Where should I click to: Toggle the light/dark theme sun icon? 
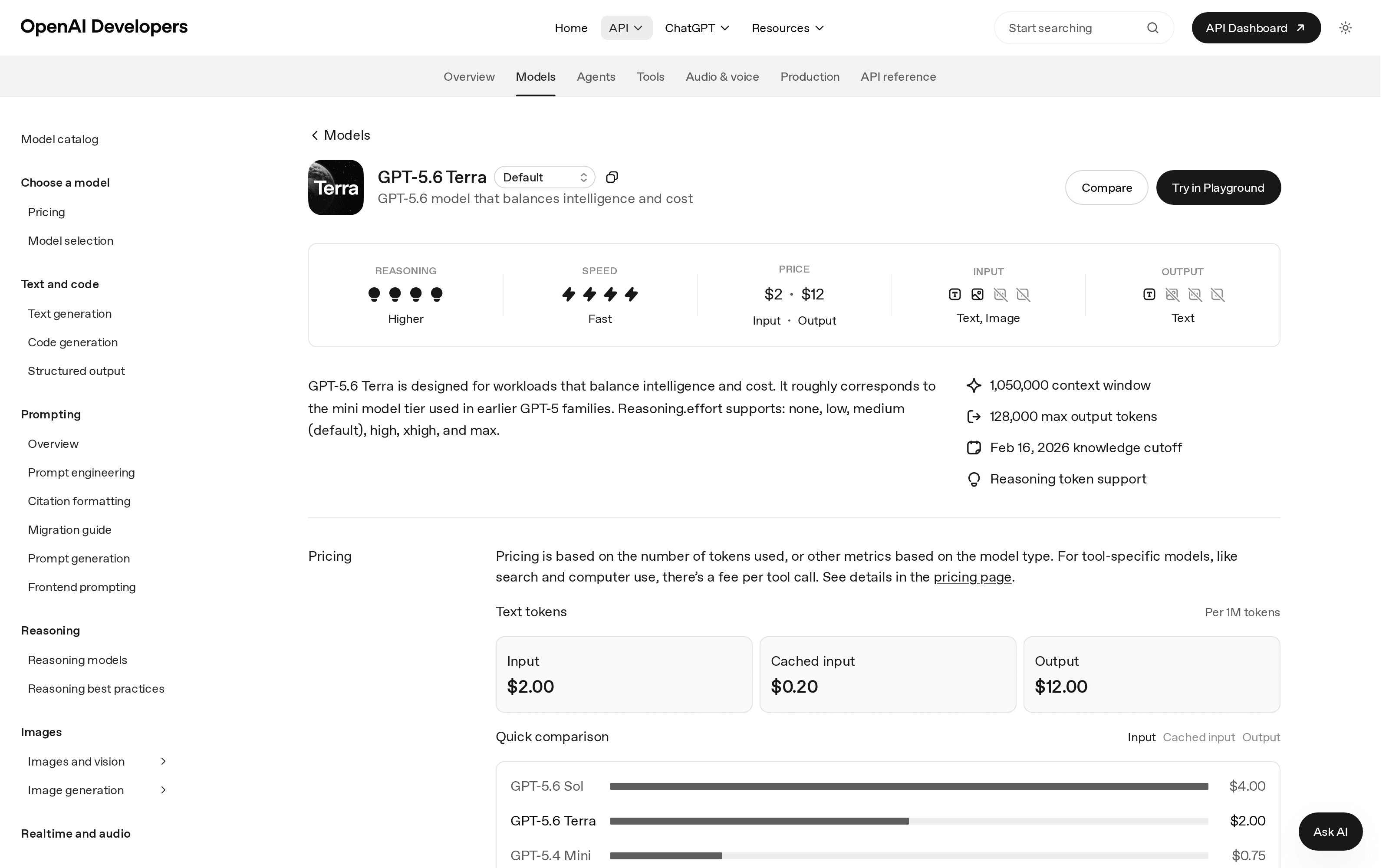(1346, 27)
